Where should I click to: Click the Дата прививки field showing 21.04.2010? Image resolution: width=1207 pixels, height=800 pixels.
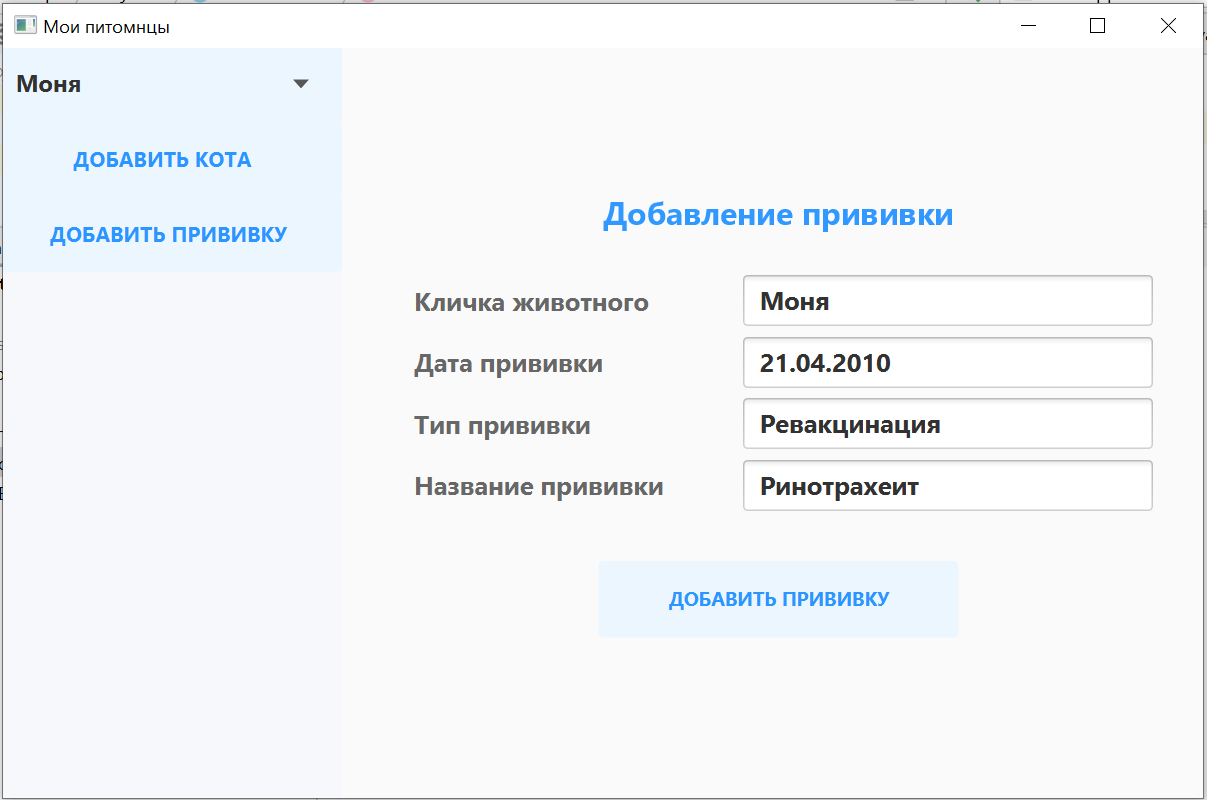click(947, 362)
